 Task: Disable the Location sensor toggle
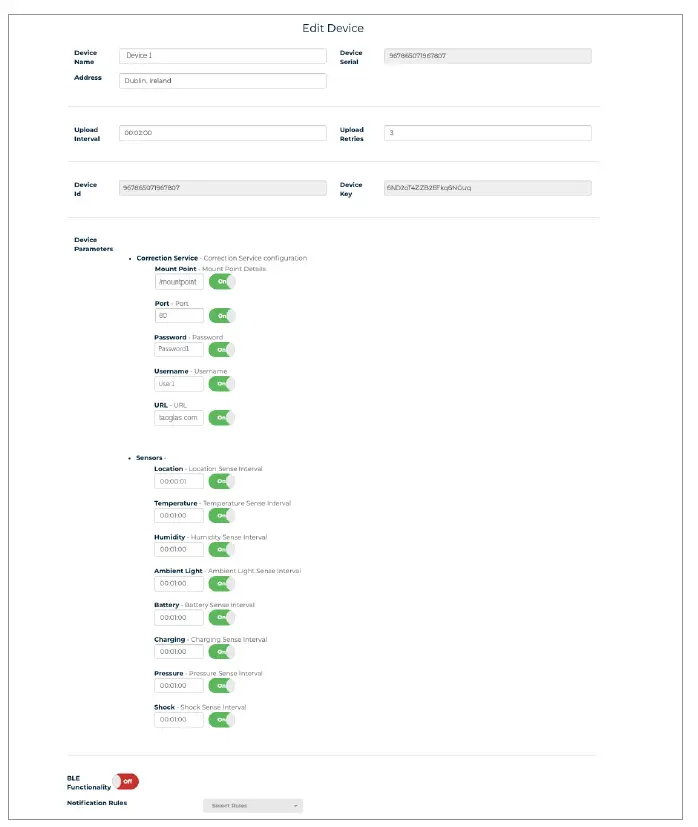pyautogui.click(x=221, y=481)
